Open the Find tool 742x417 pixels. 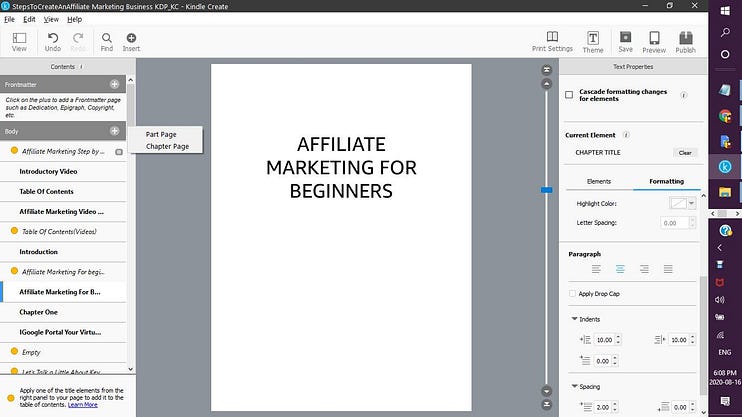[107, 42]
